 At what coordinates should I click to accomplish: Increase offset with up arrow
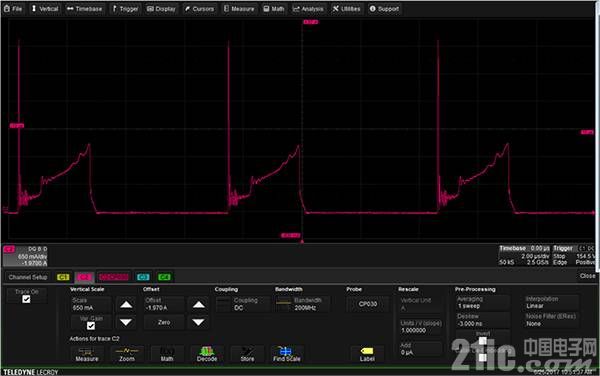point(198,305)
